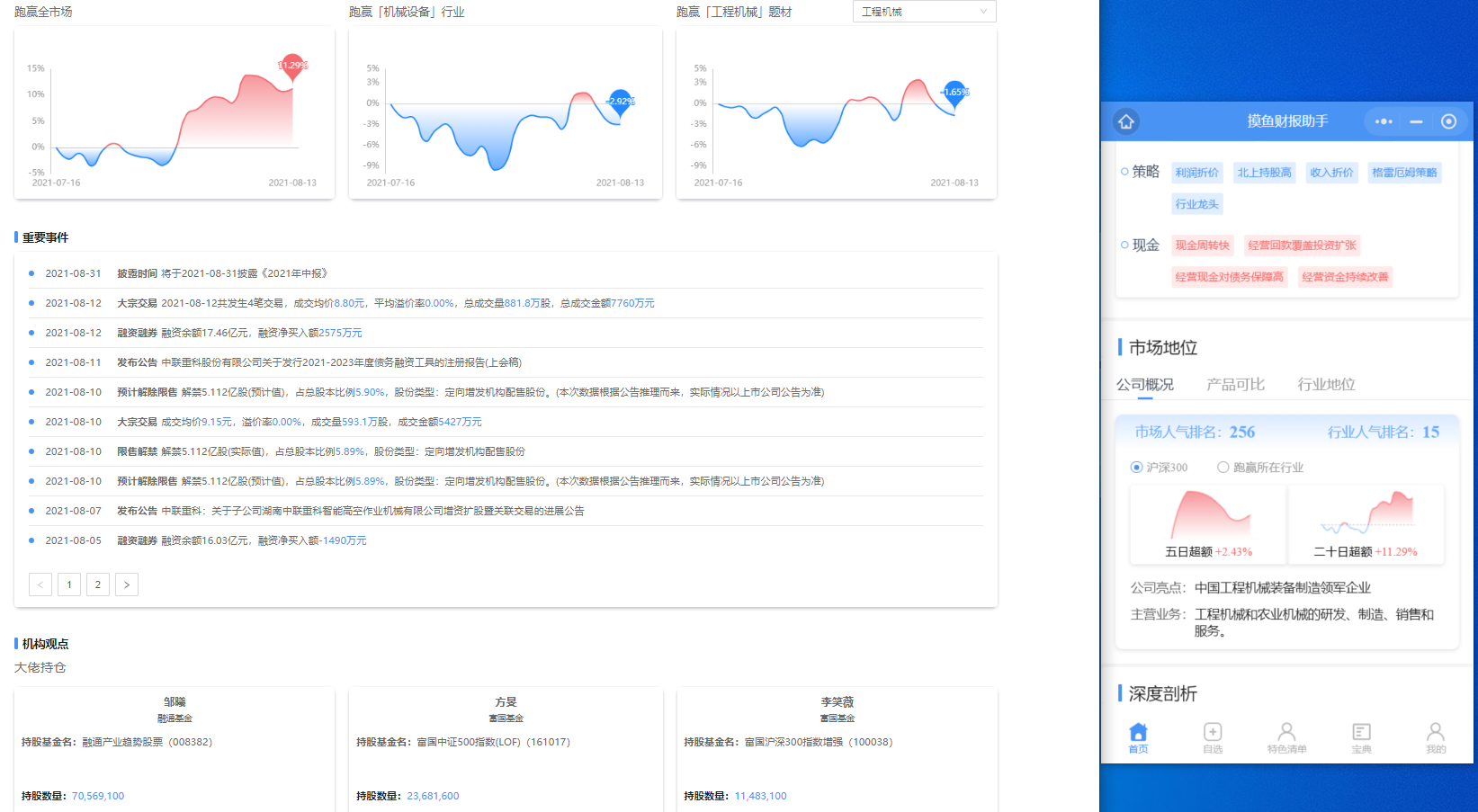This screenshot has height=812, width=1478.
Task: Click the 利润折价 strategy tag
Action: (1197, 173)
